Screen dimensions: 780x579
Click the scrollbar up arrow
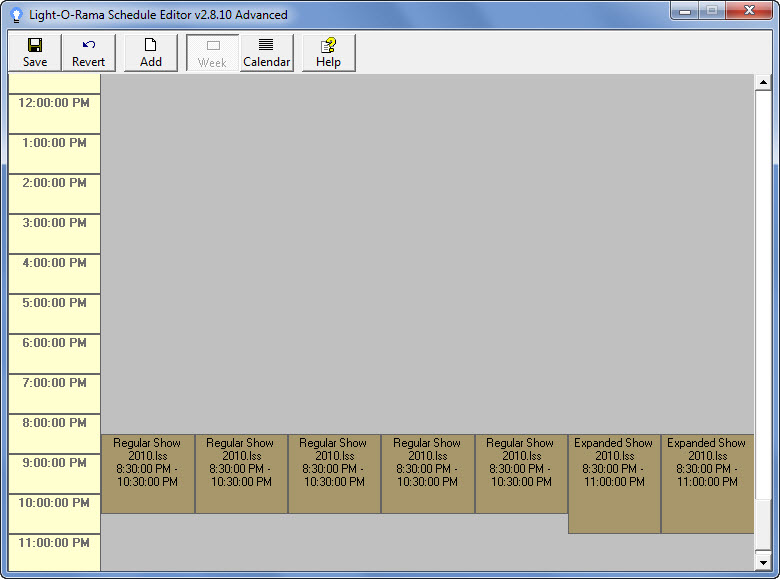tap(763, 83)
